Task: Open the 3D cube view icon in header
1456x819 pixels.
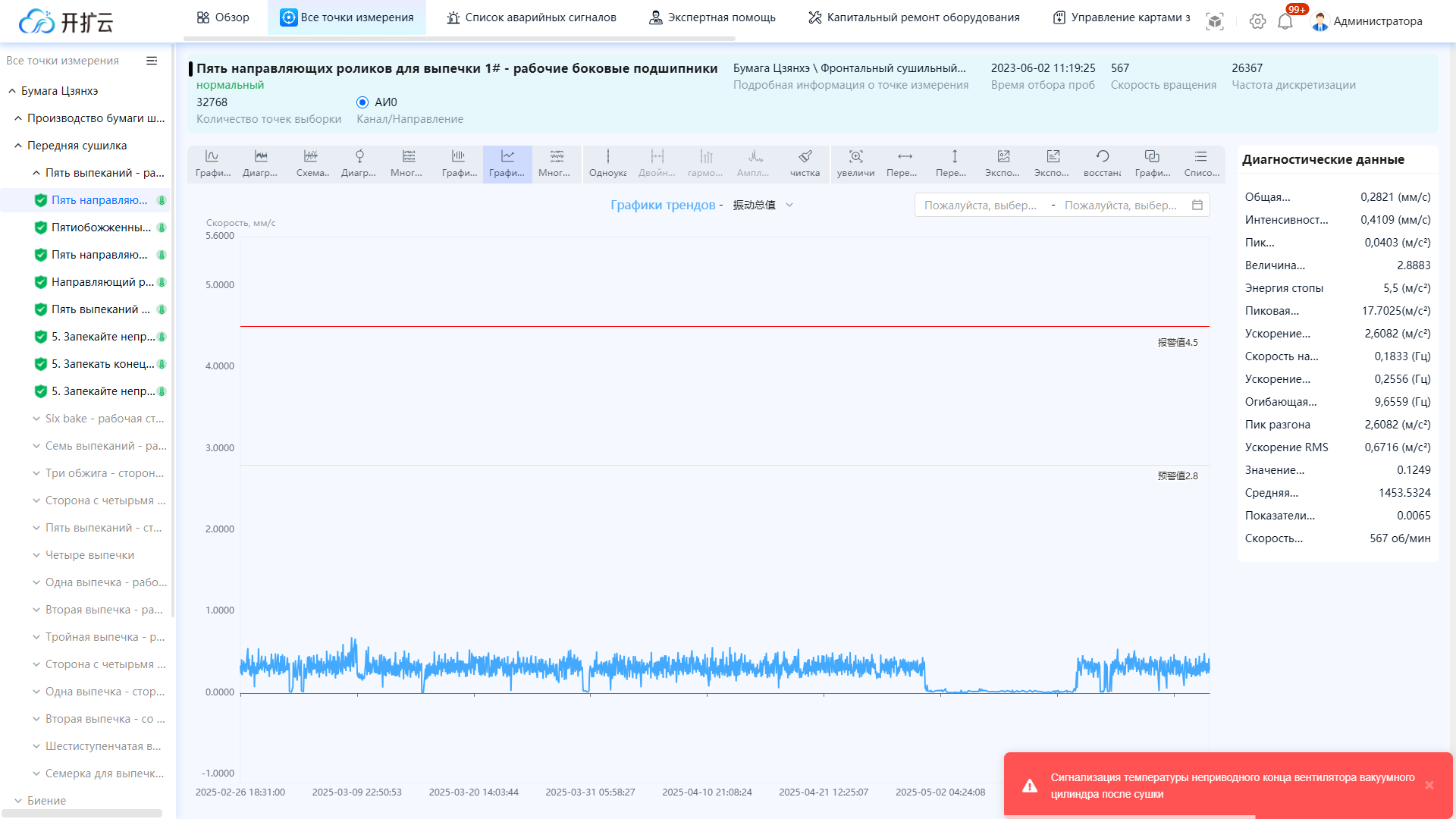Action: pyautogui.click(x=1215, y=21)
